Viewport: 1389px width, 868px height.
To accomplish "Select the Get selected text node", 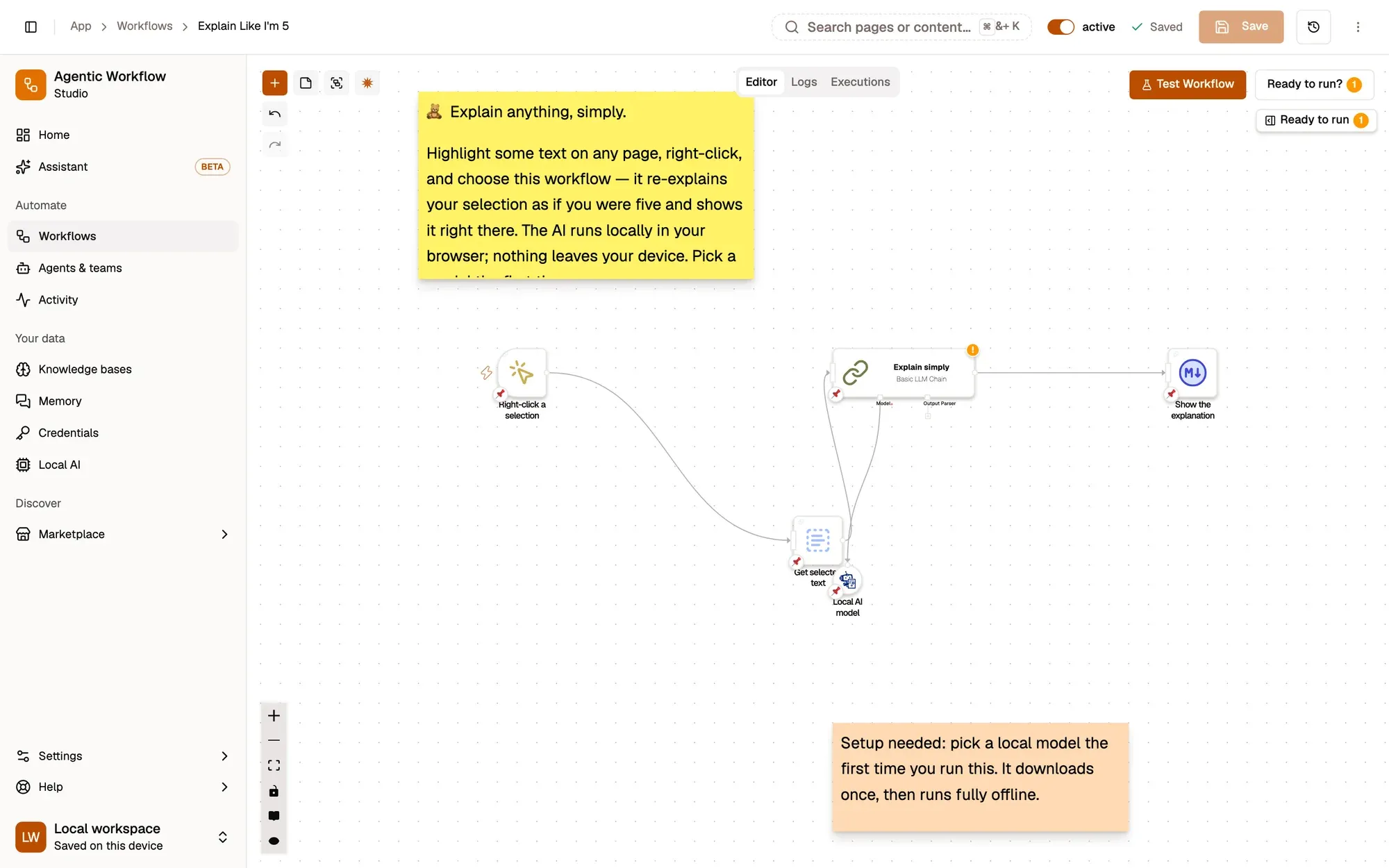I will click(818, 540).
